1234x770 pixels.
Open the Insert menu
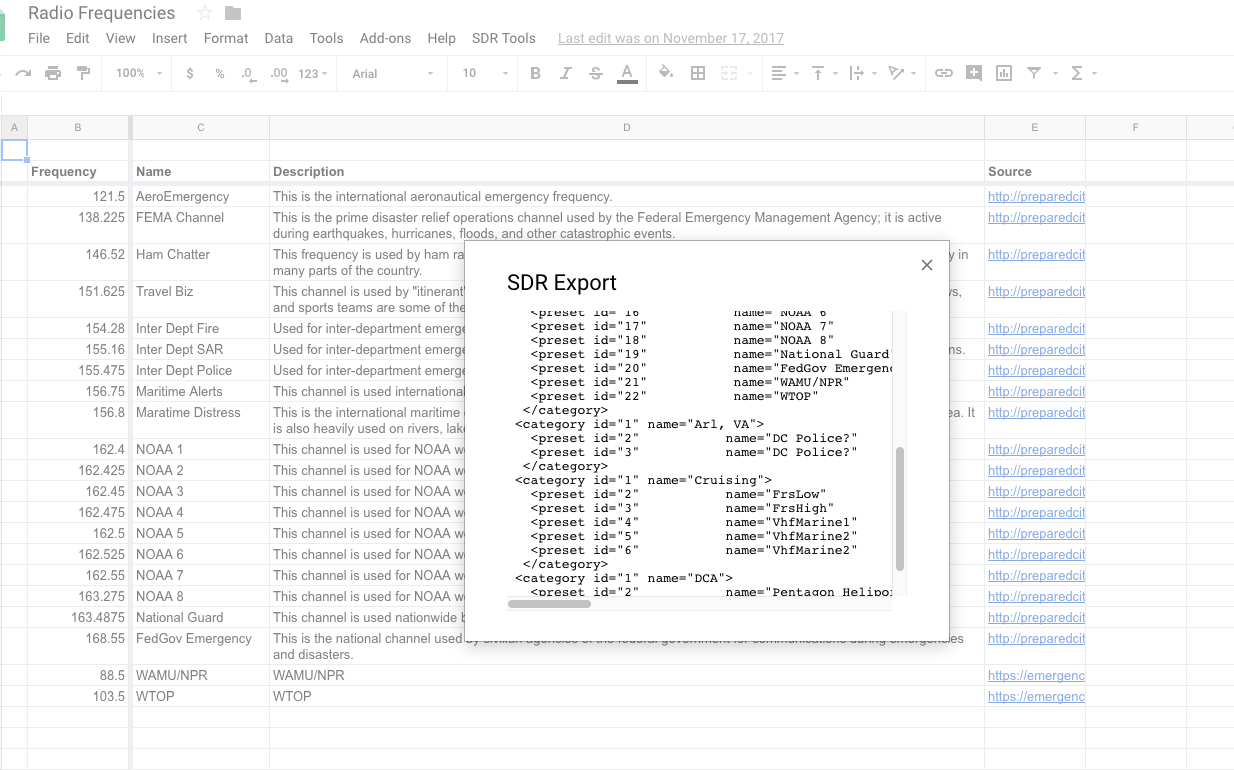[170, 38]
